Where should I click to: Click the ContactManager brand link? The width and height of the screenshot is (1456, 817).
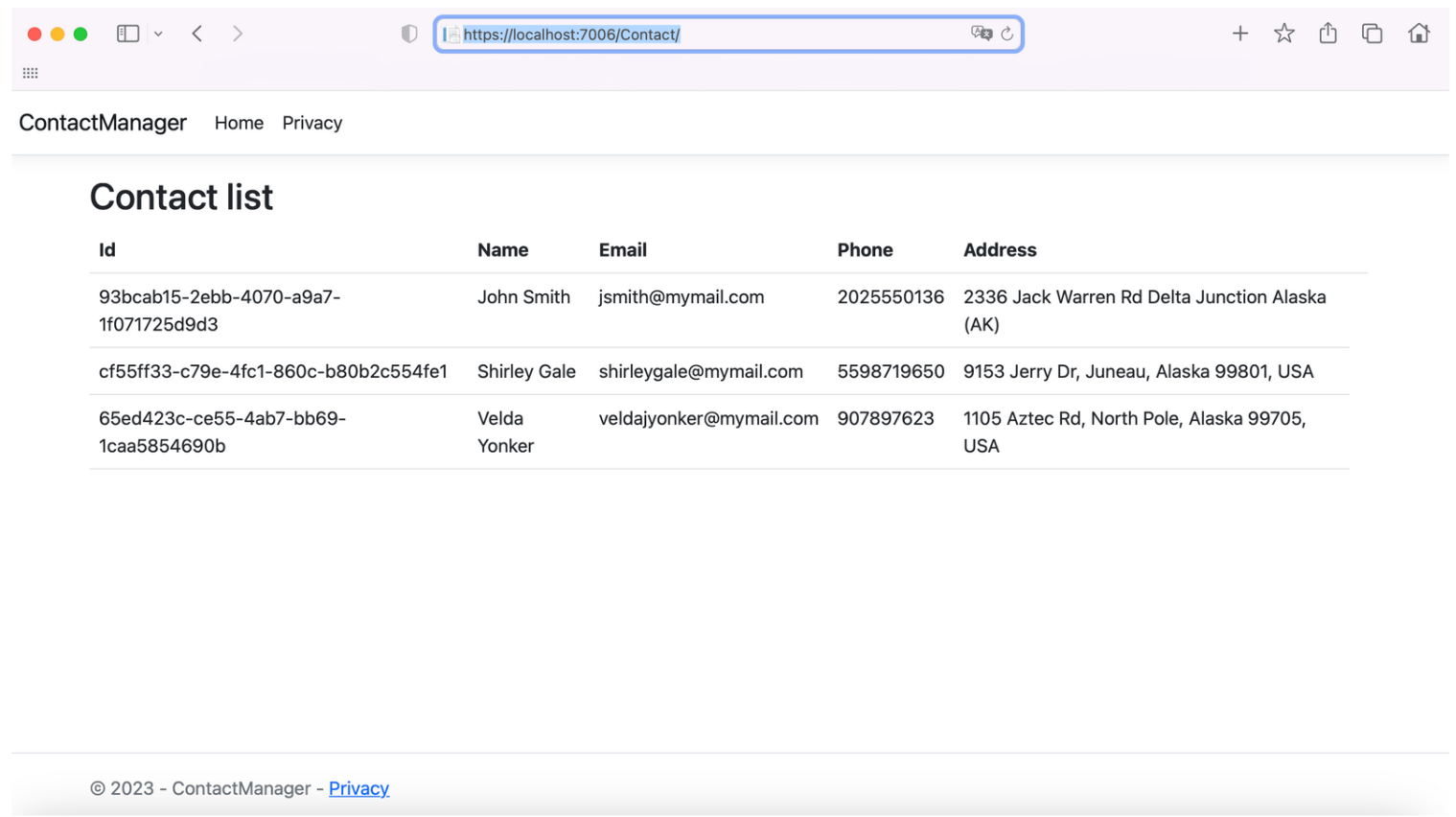[x=103, y=123]
